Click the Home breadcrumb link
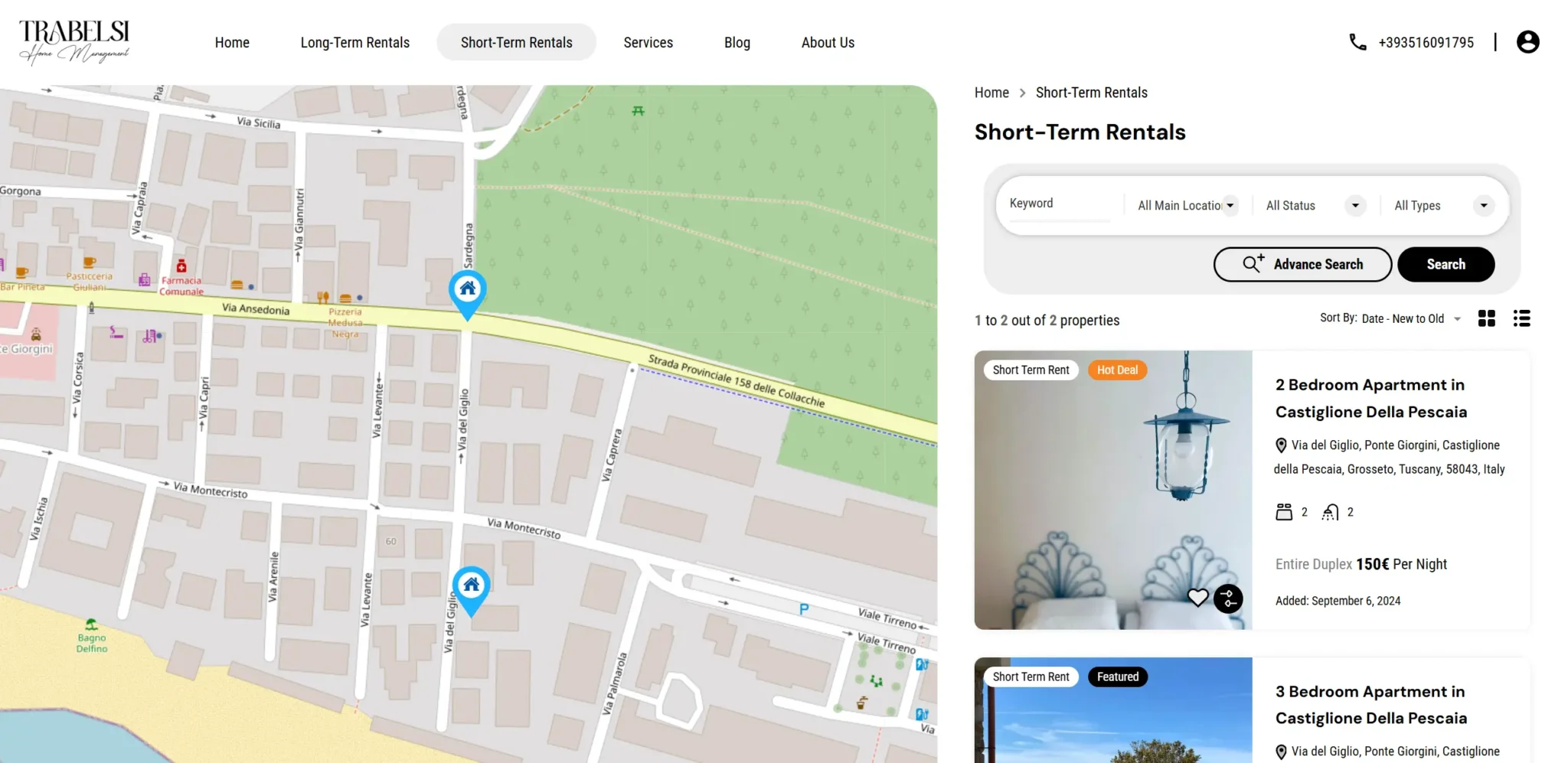 click(x=991, y=93)
